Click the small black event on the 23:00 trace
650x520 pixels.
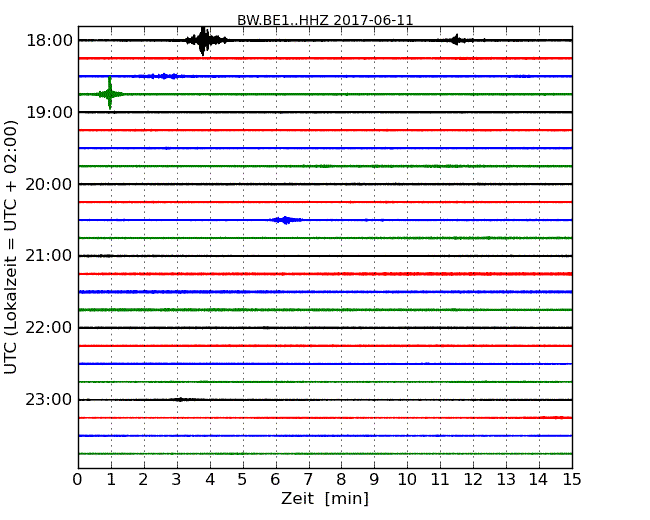181,399
